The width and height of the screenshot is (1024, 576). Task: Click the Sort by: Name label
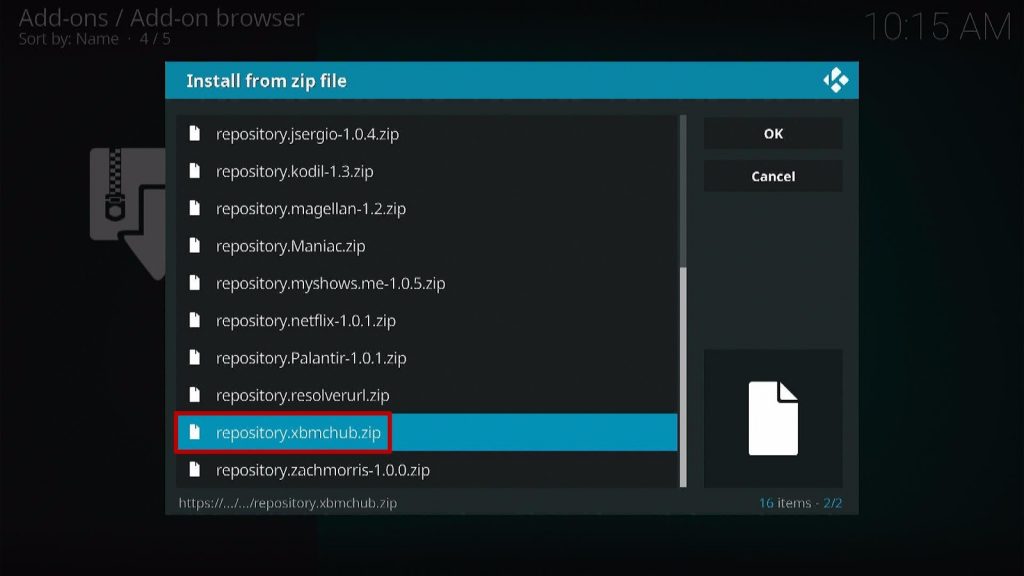pos(69,39)
